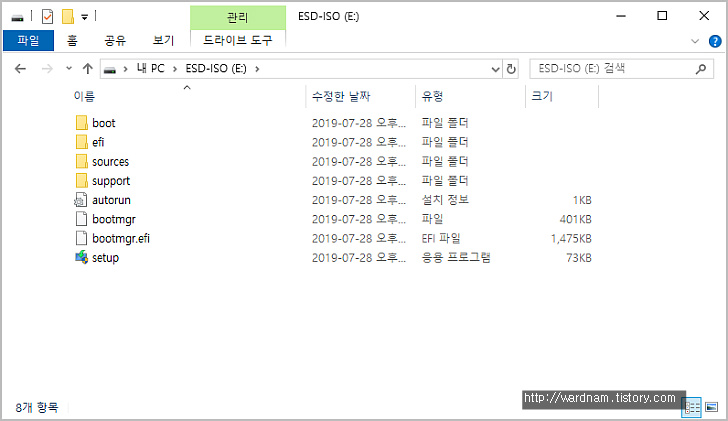This screenshot has width=728, height=421.
Task: Sort by 크기 column header
Action: (x=542, y=97)
